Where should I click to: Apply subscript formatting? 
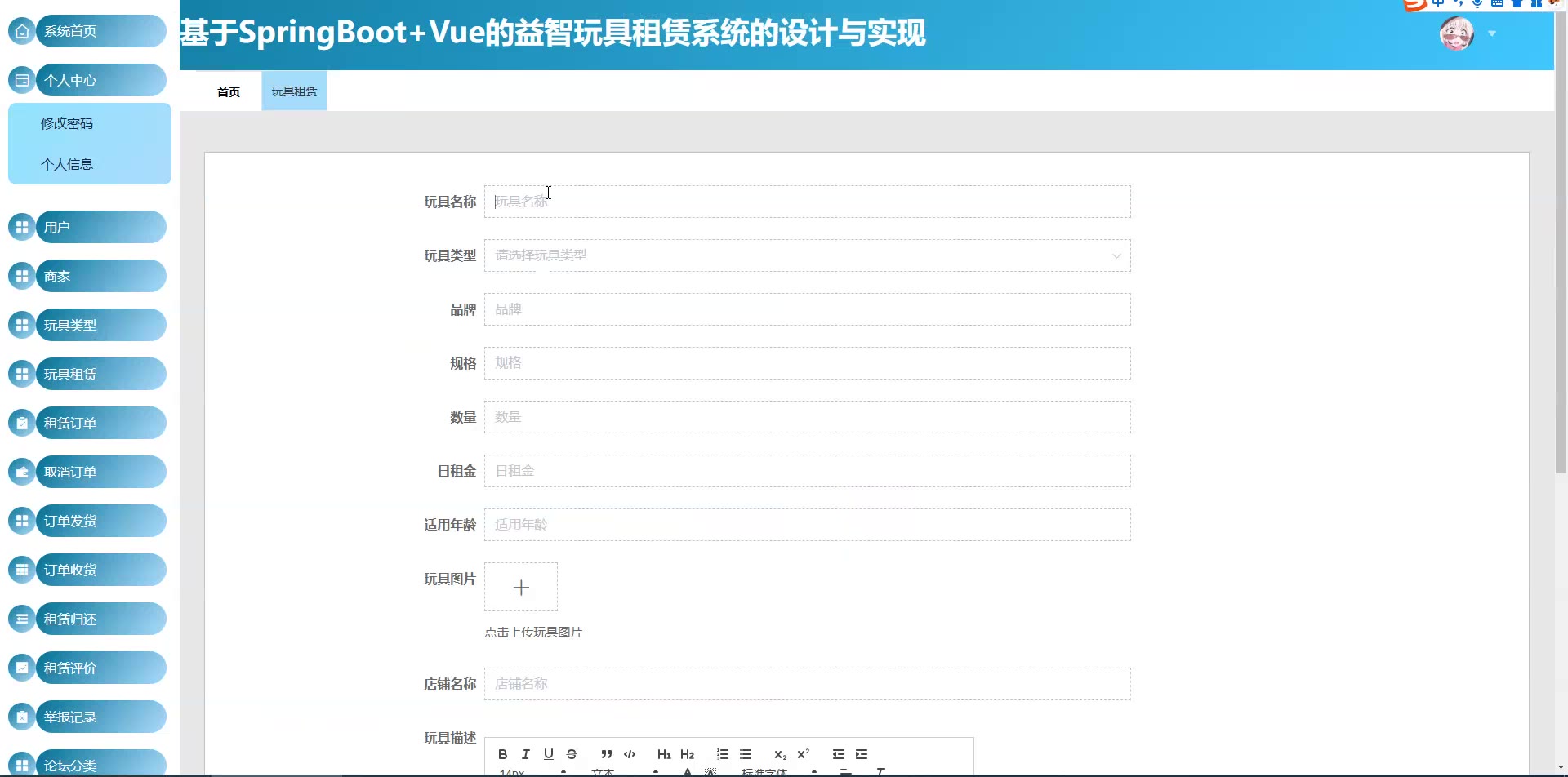[780, 754]
